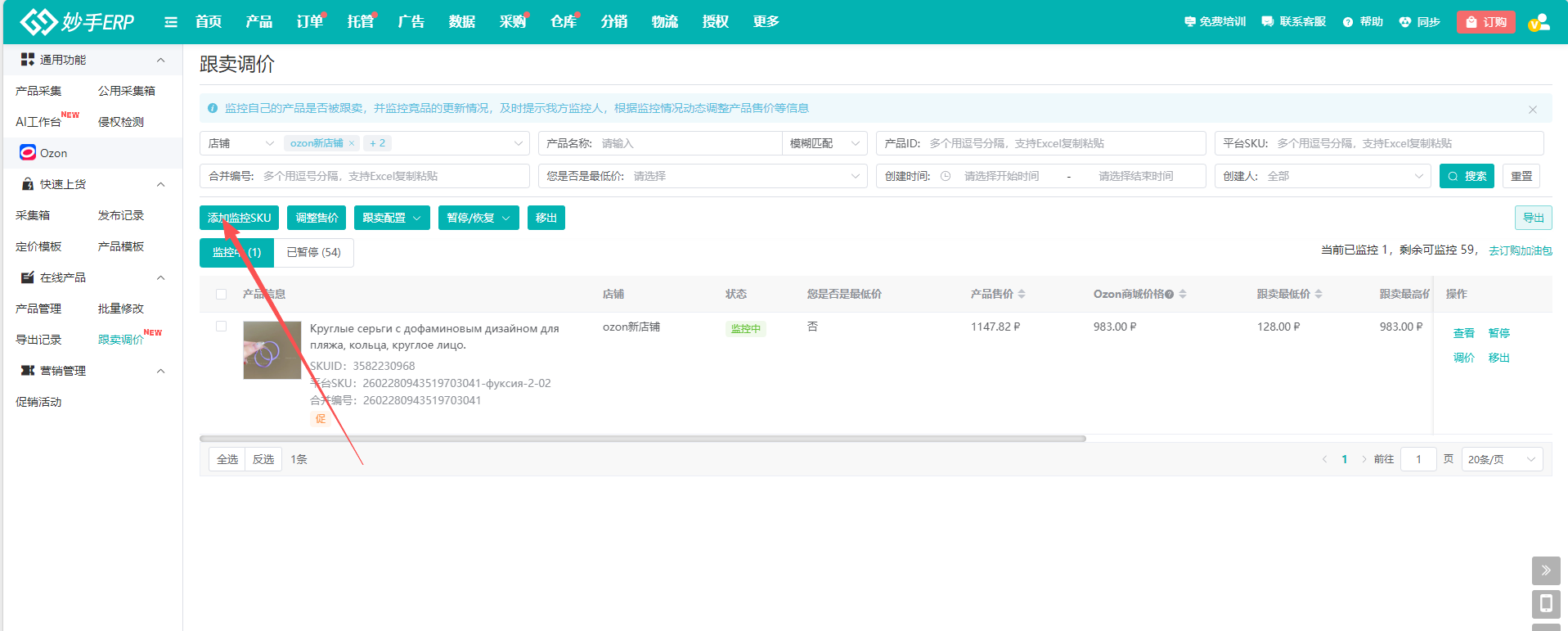1568x631 pixels.
Task: Click the 快速上货 bag icon
Action: tap(28, 184)
